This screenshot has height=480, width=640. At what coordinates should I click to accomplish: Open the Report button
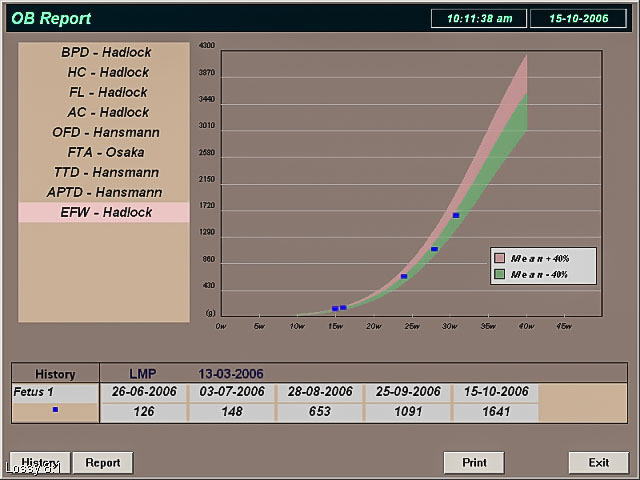(x=102, y=463)
